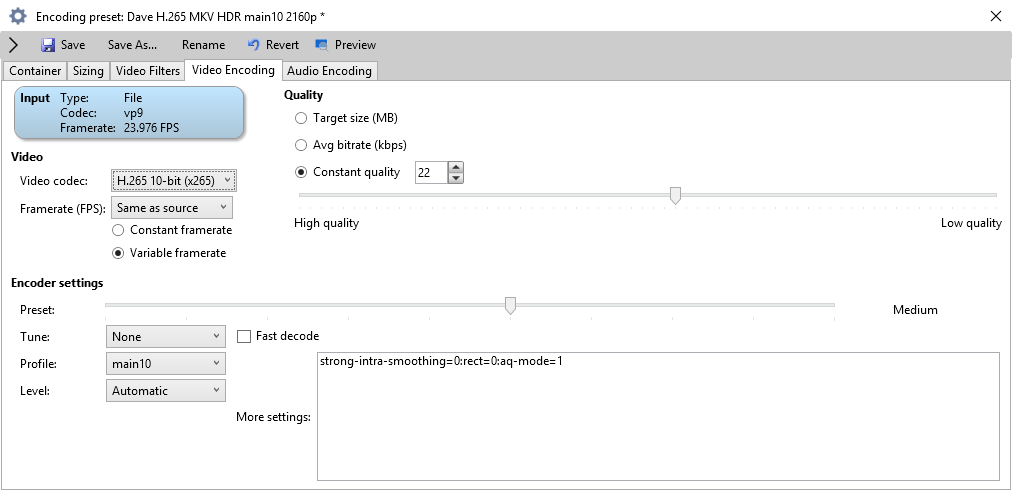Click the Rename button
Viewport: 1012px width, 491px height.
pyautogui.click(x=203, y=45)
